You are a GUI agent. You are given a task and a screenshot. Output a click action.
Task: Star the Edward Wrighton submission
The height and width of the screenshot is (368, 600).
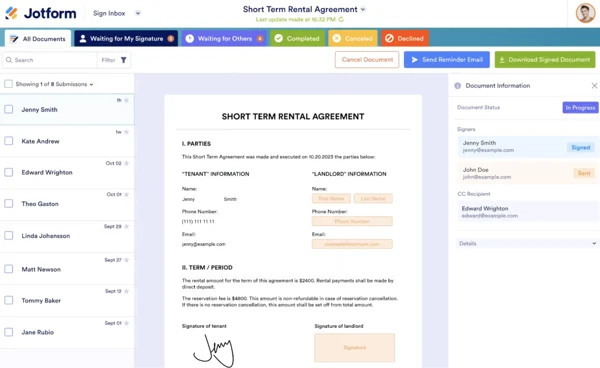coord(126,163)
